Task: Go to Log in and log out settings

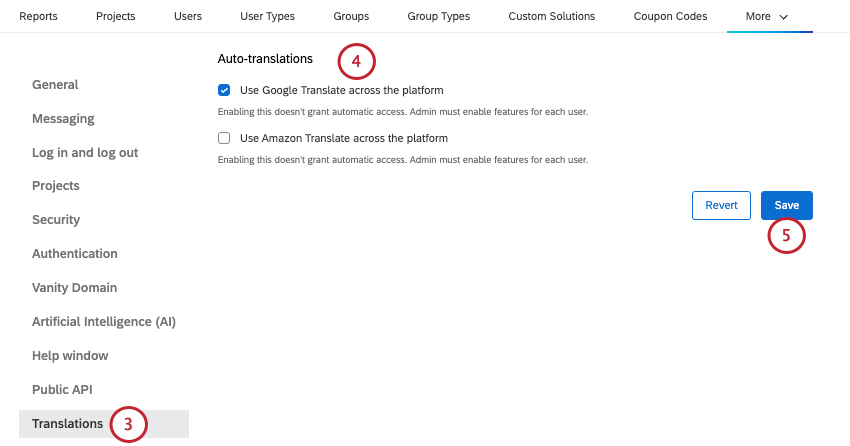Action: (85, 153)
